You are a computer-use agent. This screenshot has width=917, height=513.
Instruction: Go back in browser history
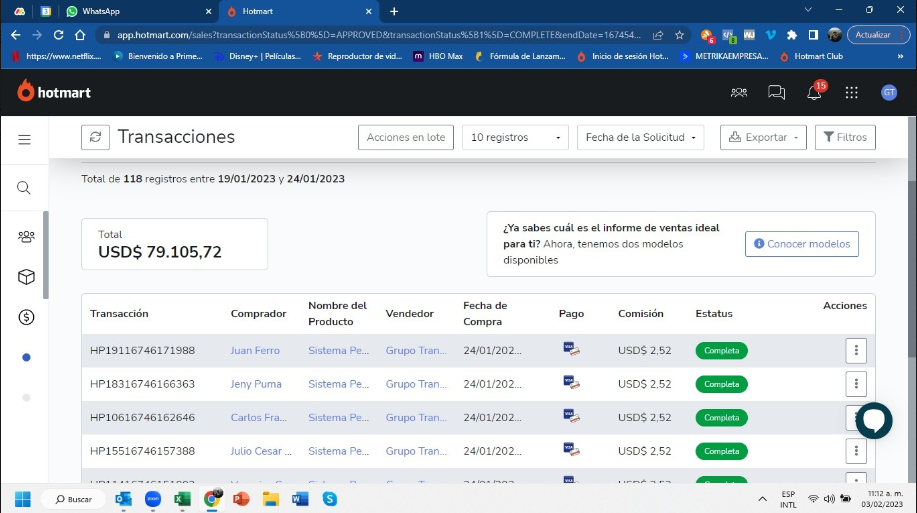pyautogui.click(x=16, y=35)
